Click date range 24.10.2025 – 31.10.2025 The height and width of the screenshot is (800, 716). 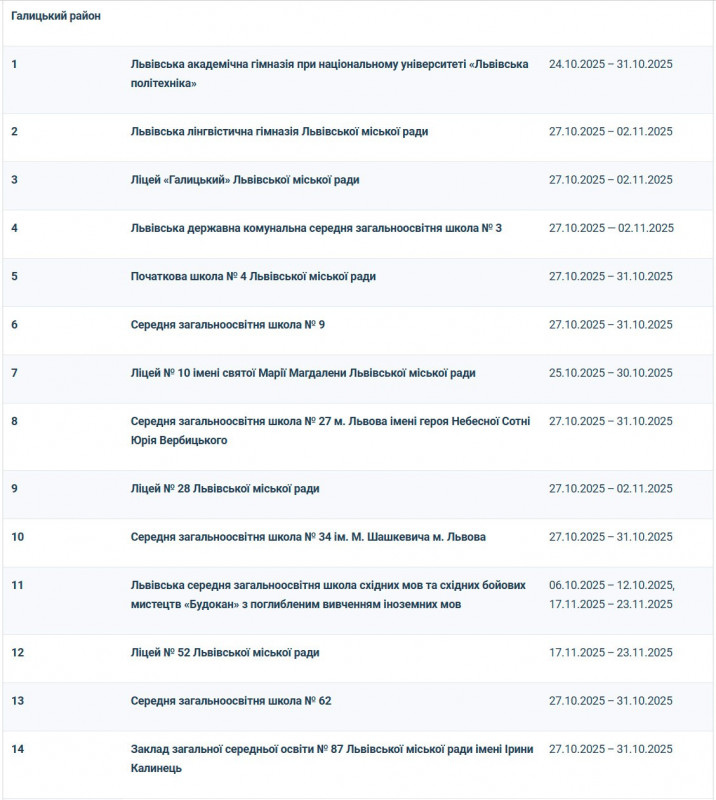point(610,64)
